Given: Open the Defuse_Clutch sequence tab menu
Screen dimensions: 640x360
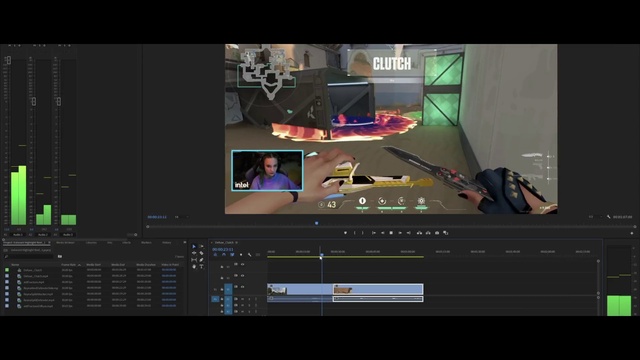Looking at the screenshot, I should pos(236,242).
